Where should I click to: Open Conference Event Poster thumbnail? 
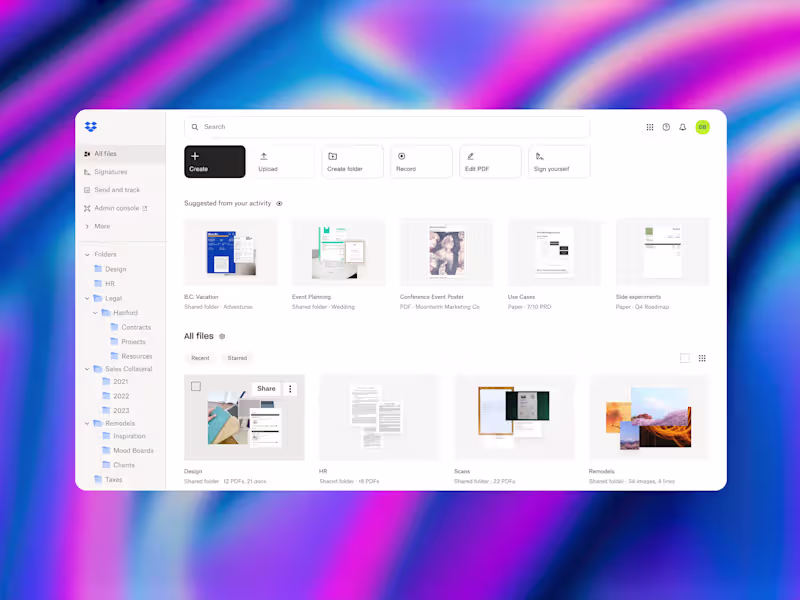click(x=446, y=252)
